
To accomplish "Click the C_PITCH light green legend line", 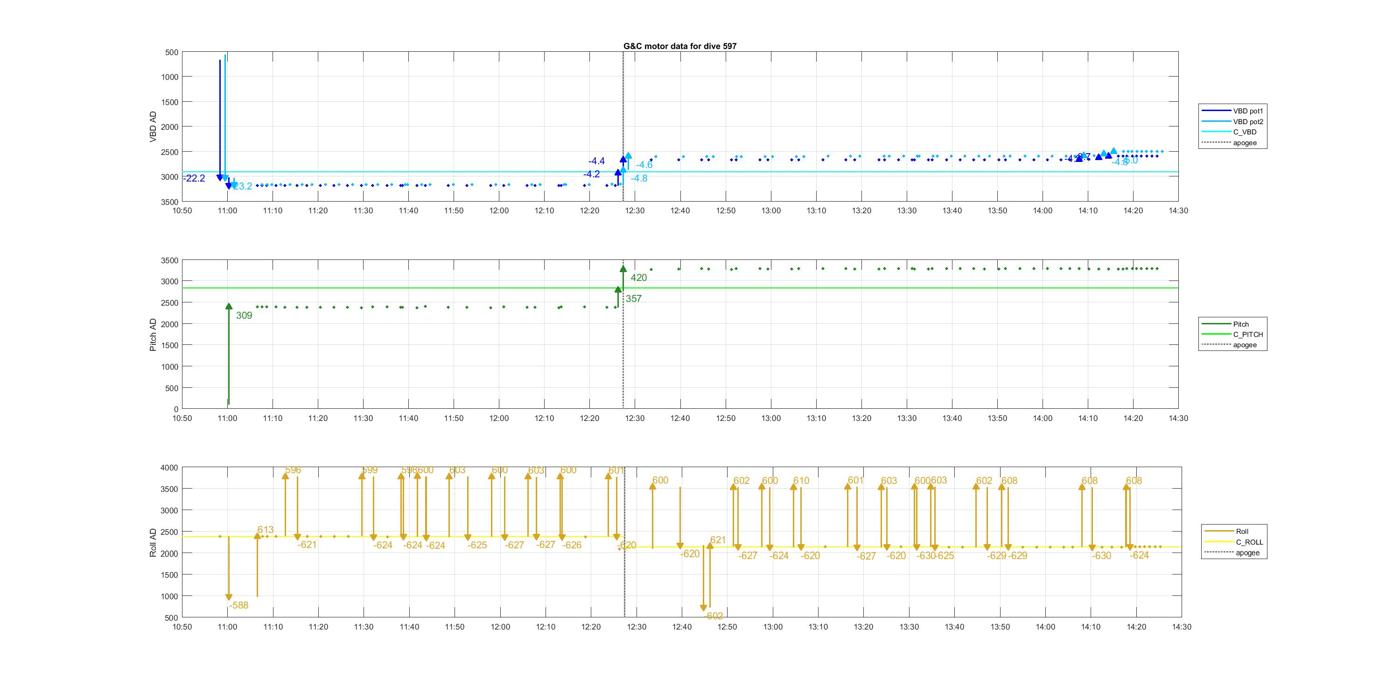I will coord(1217,335).
